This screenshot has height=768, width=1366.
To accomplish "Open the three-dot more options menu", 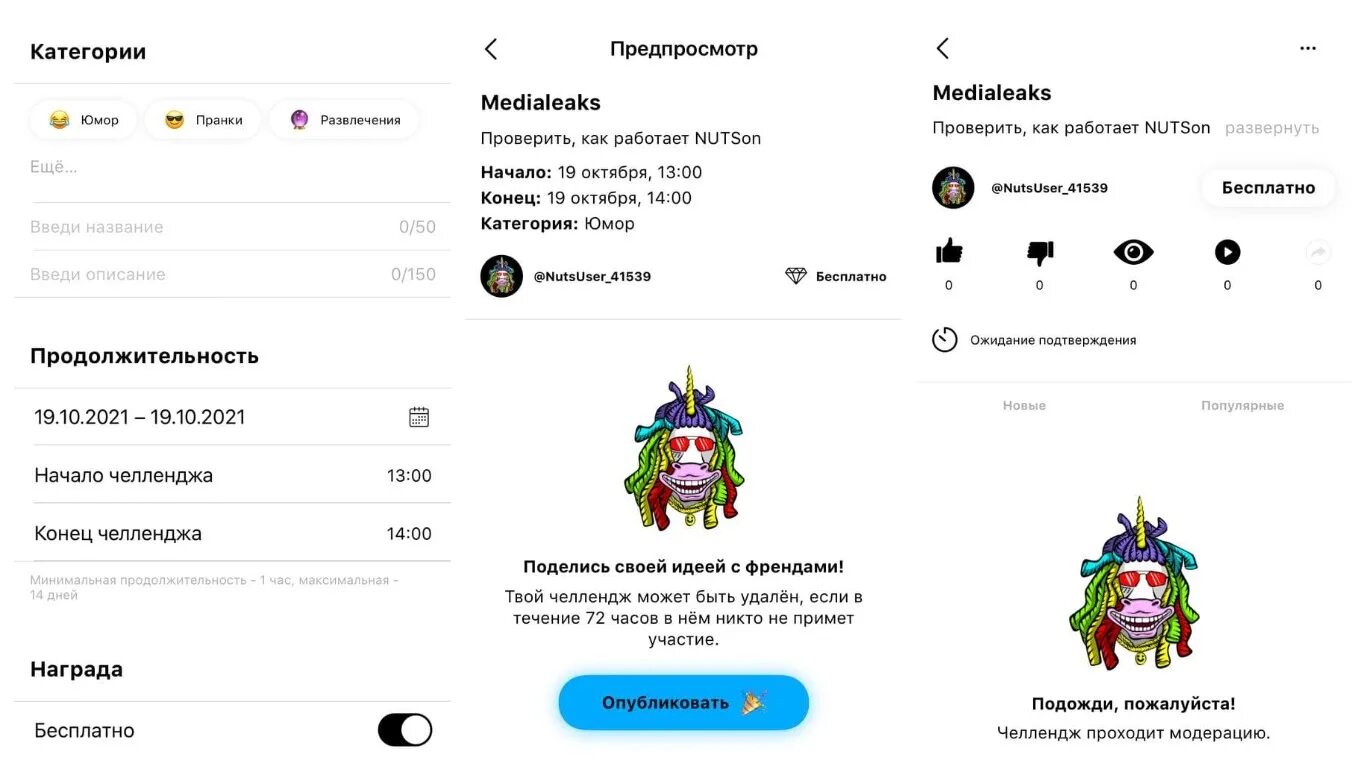I will (x=1308, y=48).
